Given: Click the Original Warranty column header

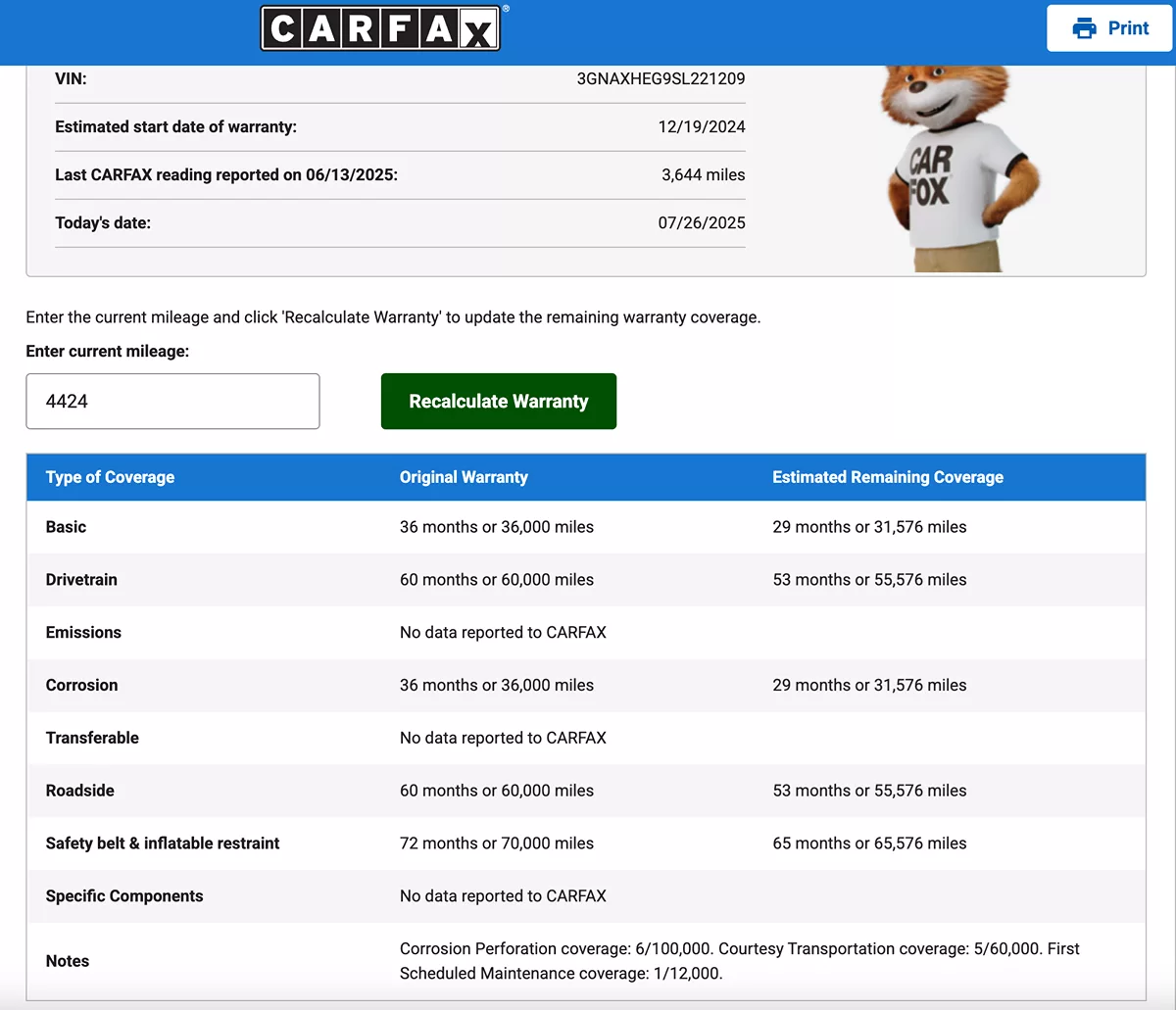Looking at the screenshot, I should coord(464,477).
